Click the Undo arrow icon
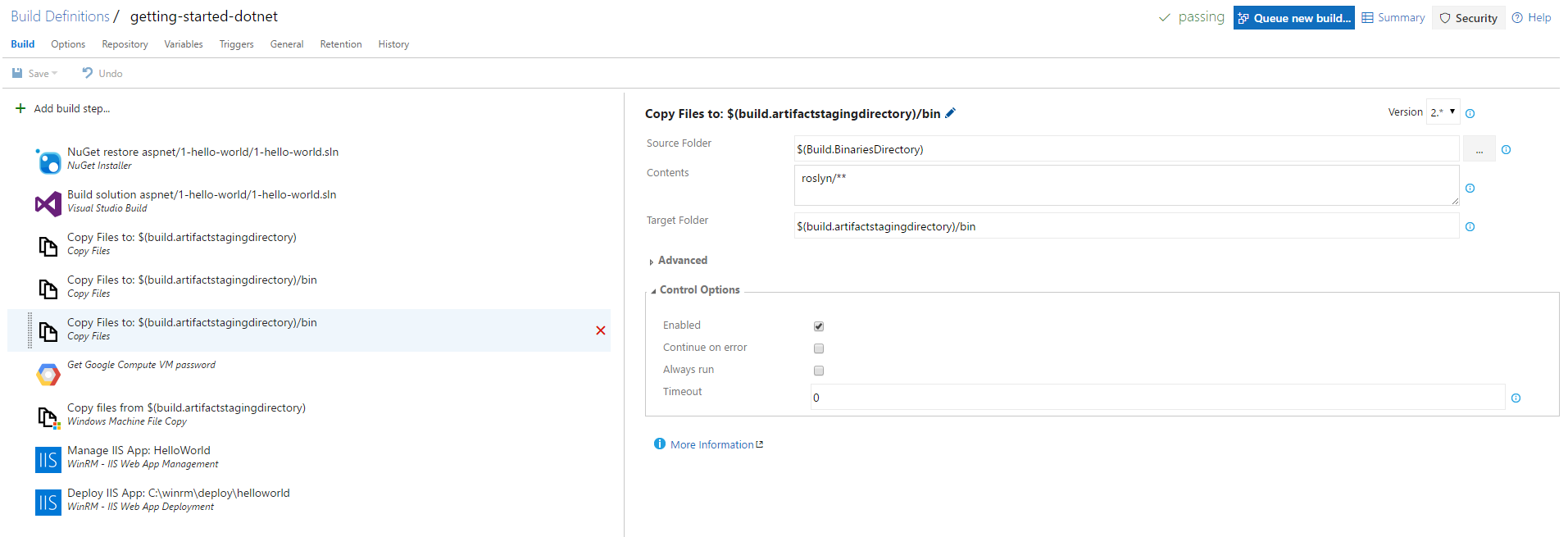Image resolution: width=1568 pixels, height=537 pixels. click(x=87, y=73)
